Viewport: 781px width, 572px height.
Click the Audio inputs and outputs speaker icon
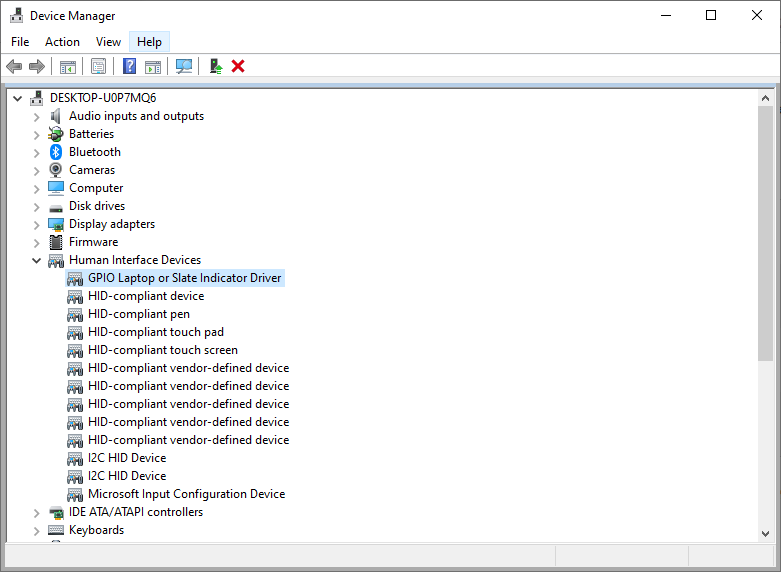(x=55, y=116)
